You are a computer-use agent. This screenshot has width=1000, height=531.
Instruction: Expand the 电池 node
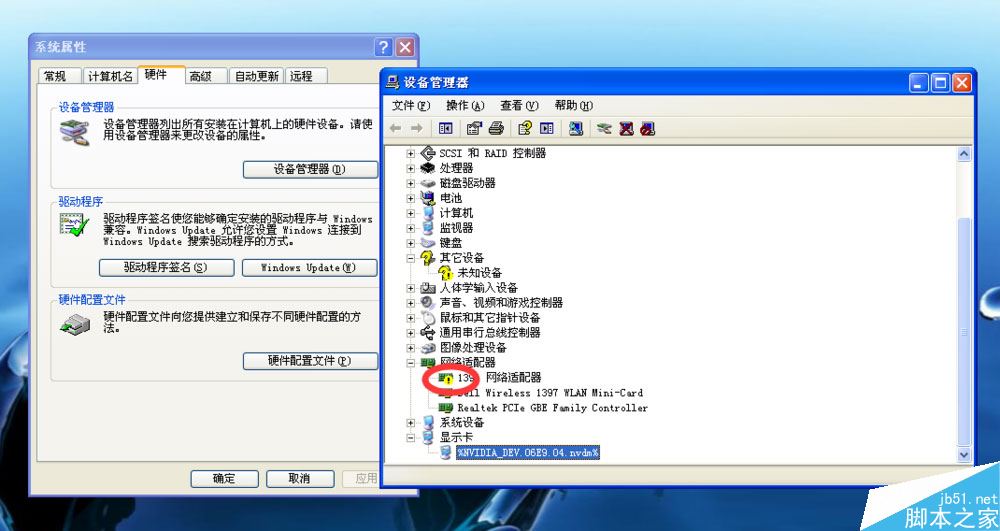click(x=411, y=198)
